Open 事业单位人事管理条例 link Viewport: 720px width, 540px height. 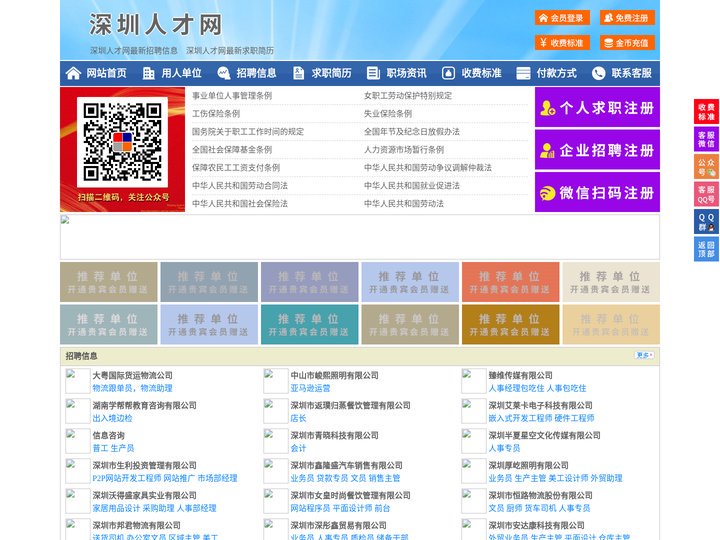pyautogui.click(x=232, y=96)
